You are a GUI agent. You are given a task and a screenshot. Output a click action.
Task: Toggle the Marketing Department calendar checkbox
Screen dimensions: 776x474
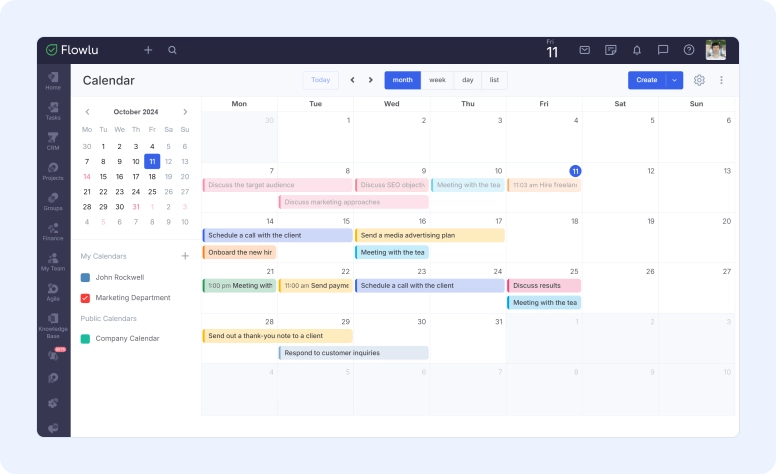85,298
